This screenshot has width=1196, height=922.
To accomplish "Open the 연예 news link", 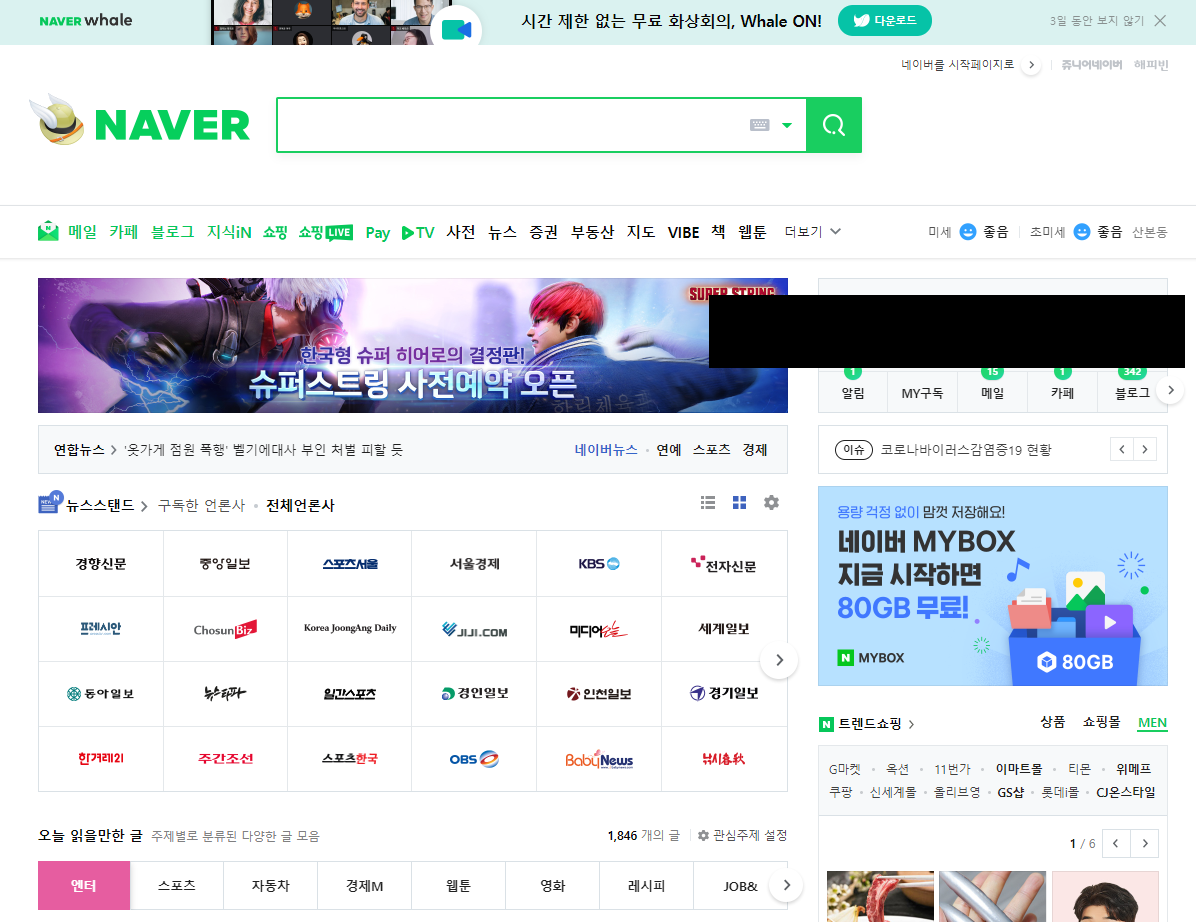I will 669,450.
